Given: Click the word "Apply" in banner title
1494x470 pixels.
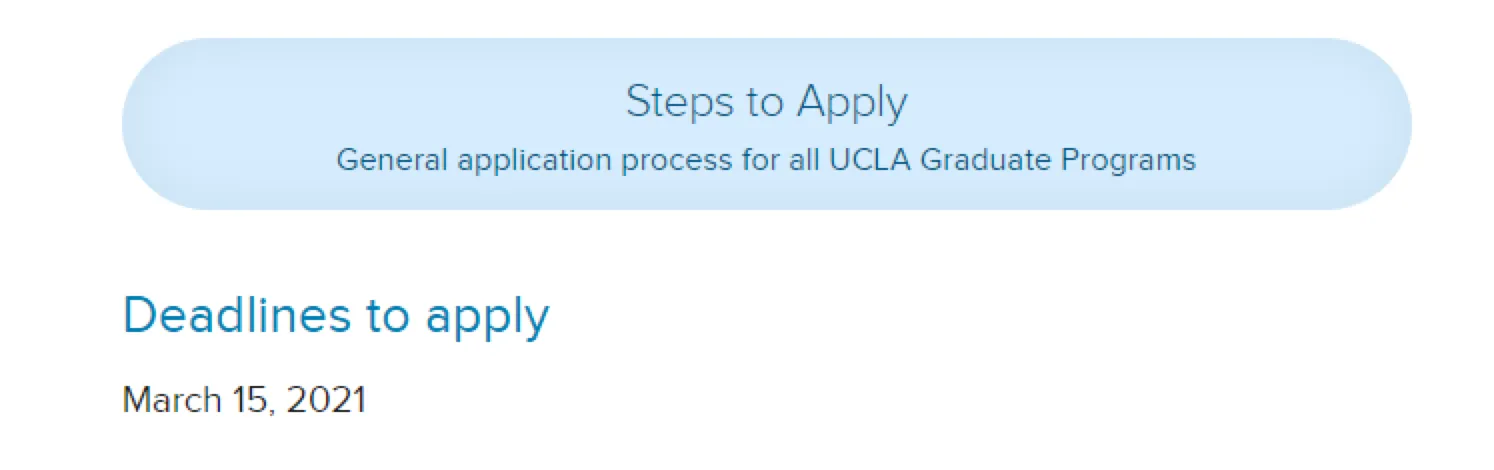Looking at the screenshot, I should click(852, 103).
